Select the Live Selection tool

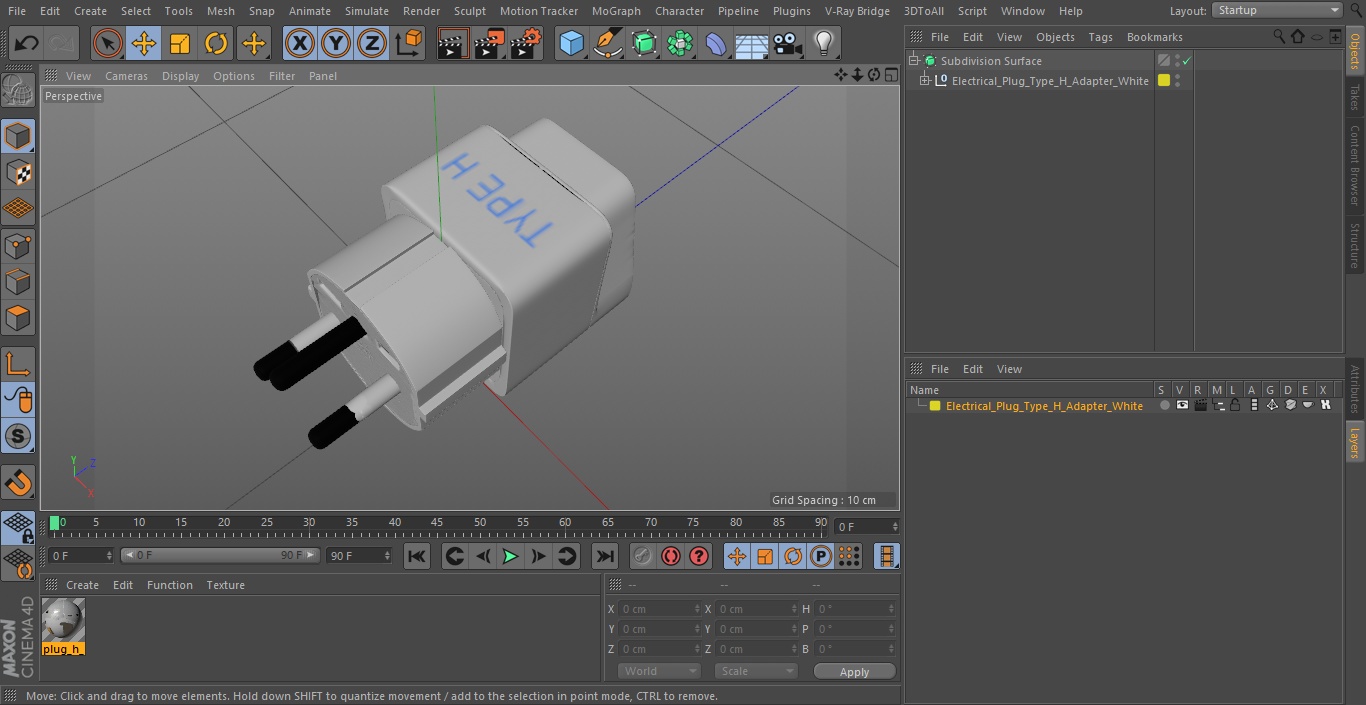coord(108,44)
